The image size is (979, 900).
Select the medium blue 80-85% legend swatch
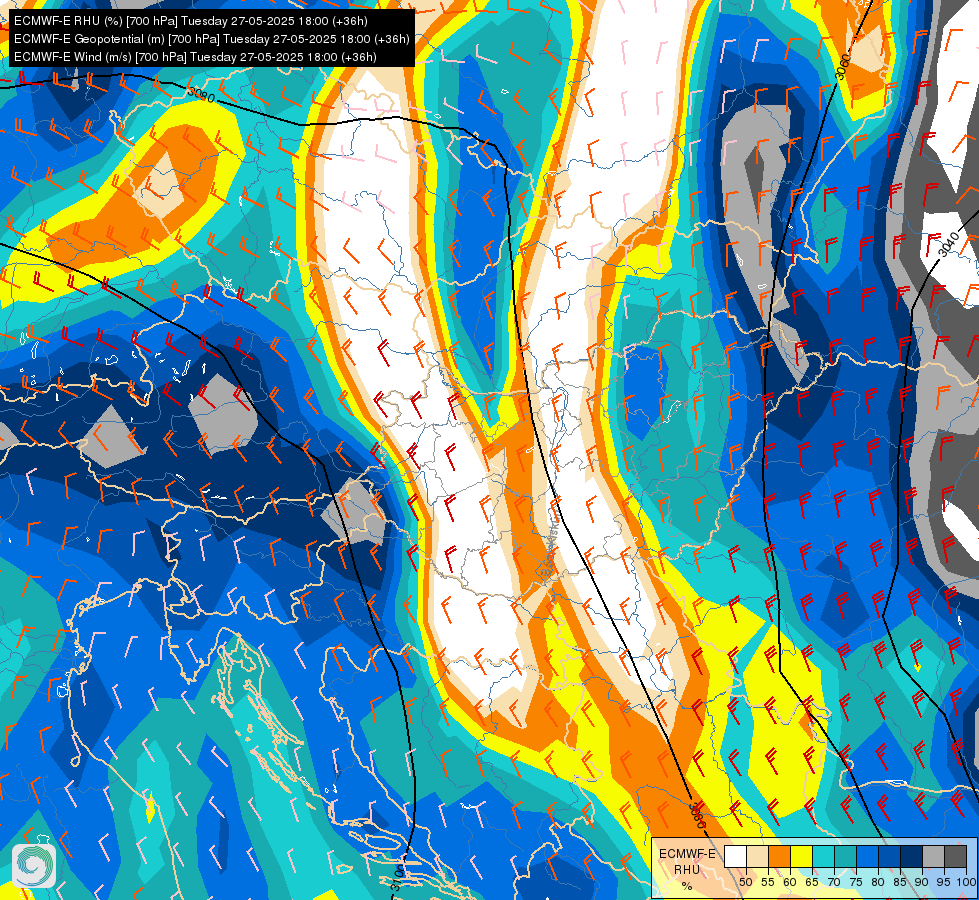tap(890, 856)
